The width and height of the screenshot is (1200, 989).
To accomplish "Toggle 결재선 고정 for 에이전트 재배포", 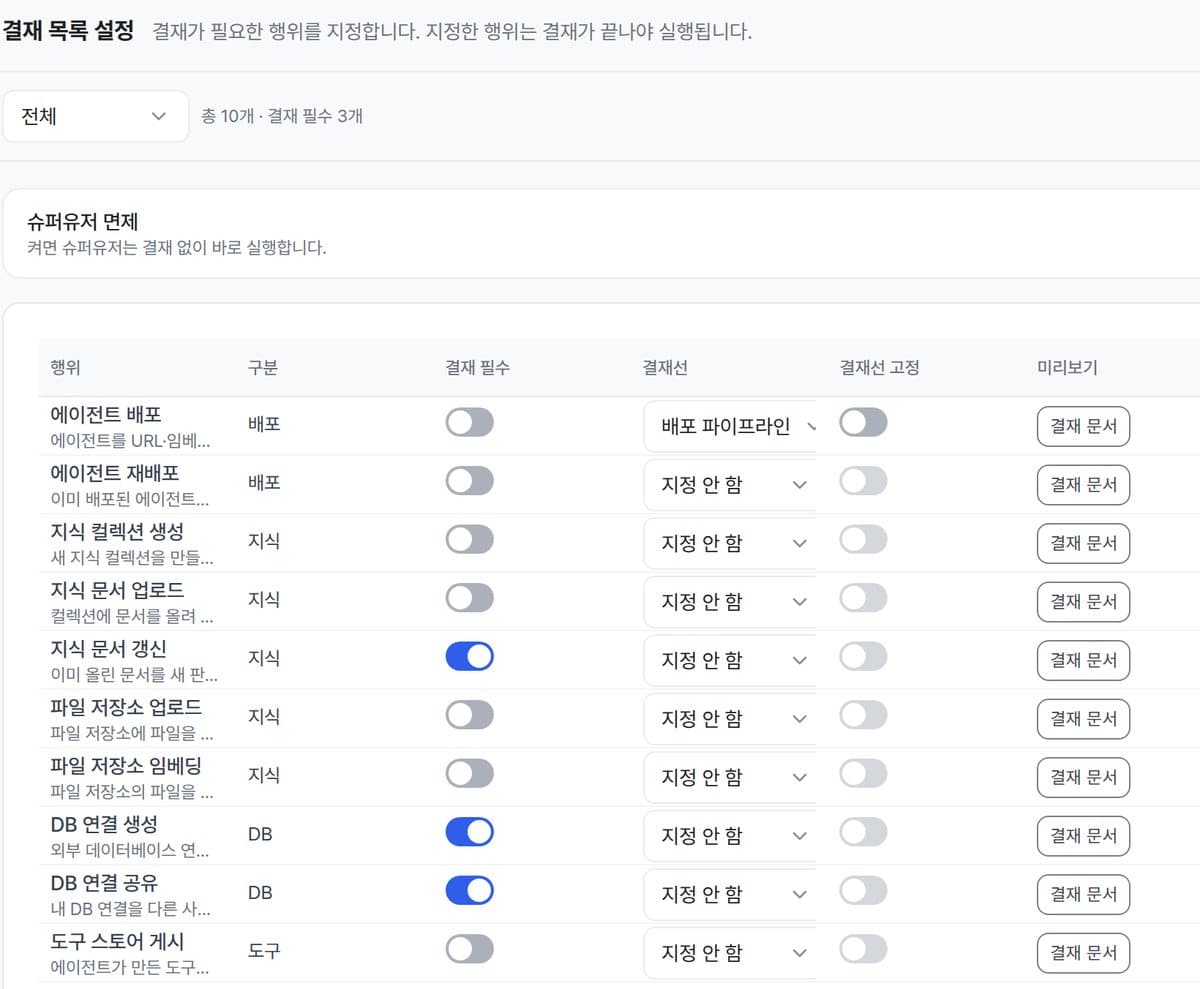I will pos(863,481).
